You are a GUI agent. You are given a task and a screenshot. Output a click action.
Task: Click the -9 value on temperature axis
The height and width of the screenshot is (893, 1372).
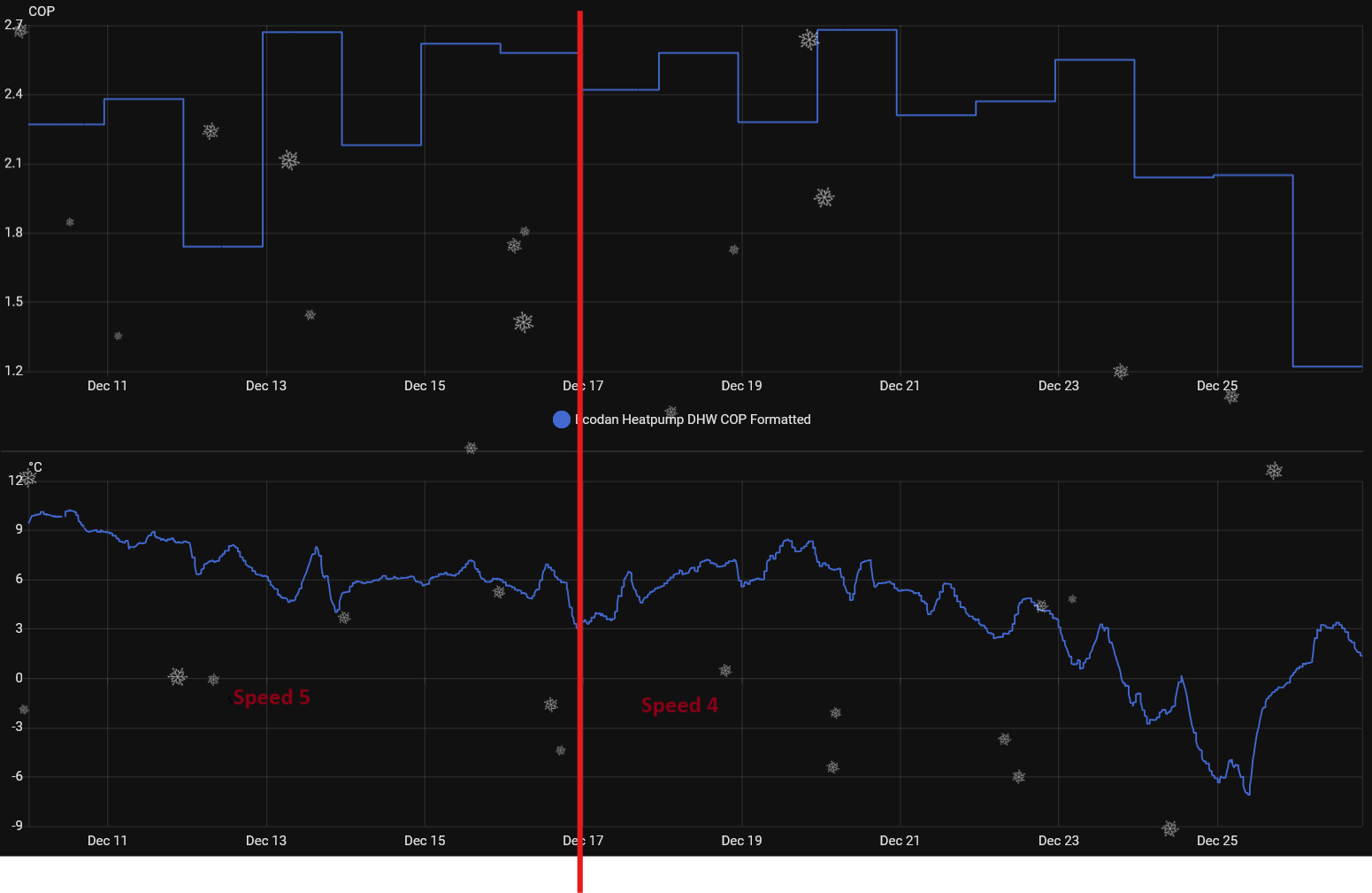17,826
